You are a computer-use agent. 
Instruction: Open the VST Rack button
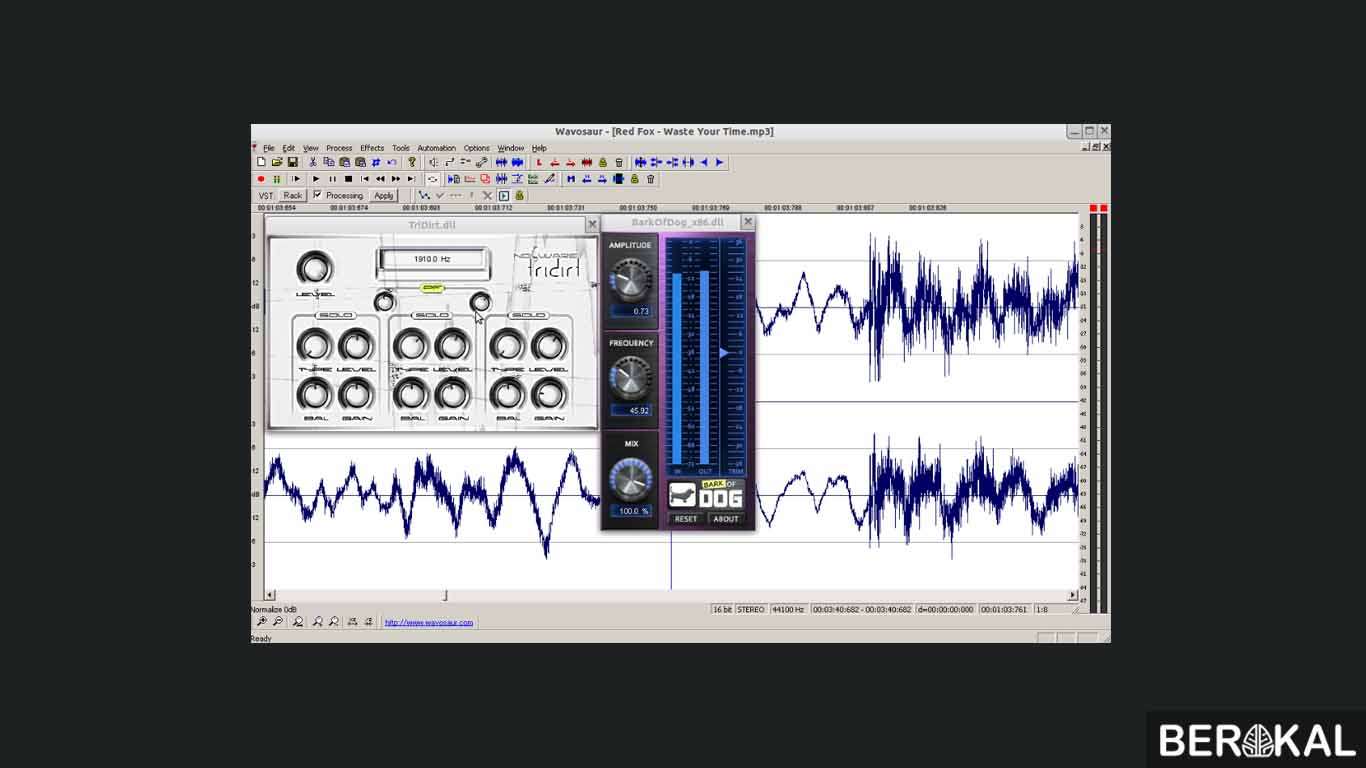pos(293,196)
